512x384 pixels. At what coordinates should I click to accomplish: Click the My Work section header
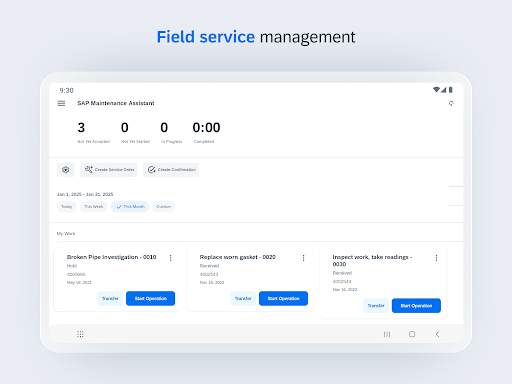tap(66, 234)
